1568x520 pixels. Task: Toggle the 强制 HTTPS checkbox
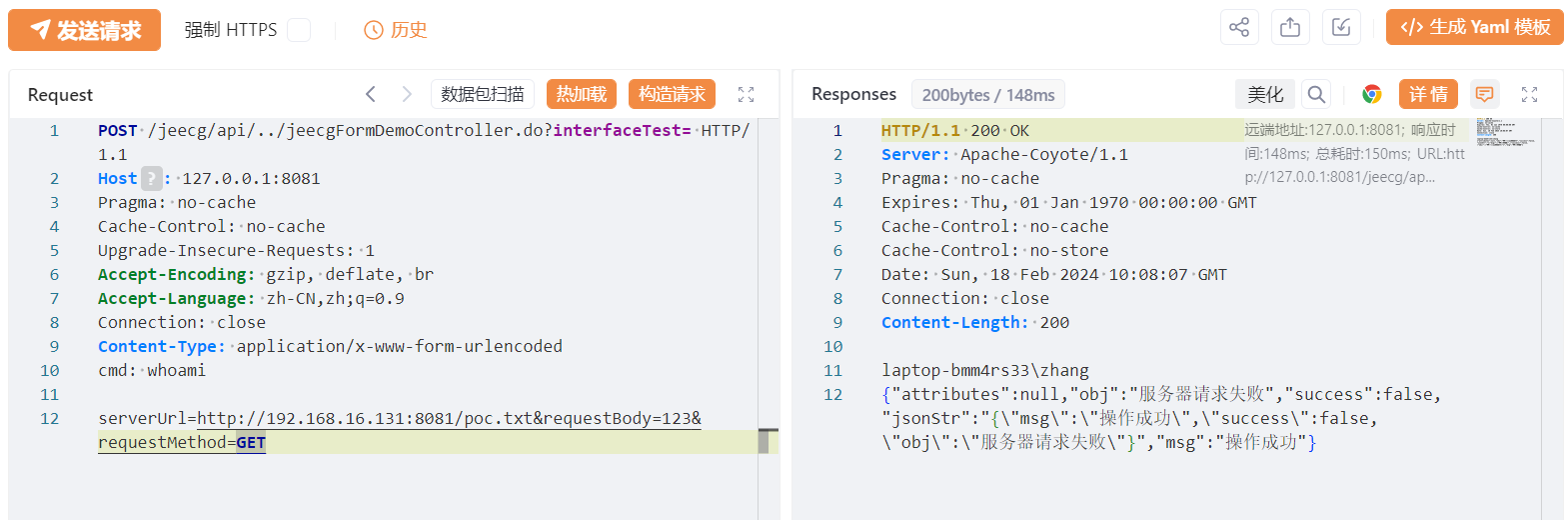point(299,30)
